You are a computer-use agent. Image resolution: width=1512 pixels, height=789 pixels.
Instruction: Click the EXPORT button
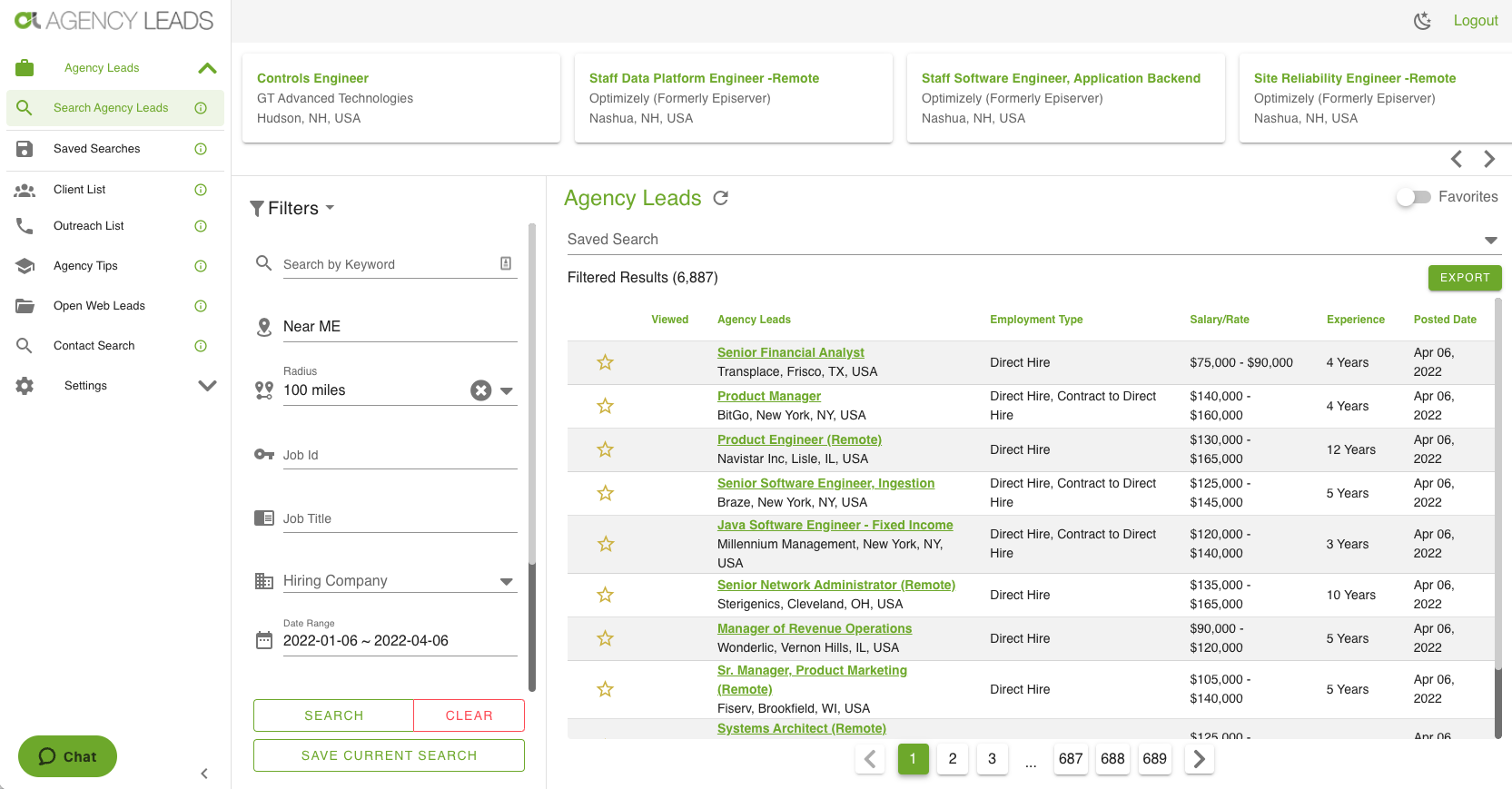coord(1465,278)
